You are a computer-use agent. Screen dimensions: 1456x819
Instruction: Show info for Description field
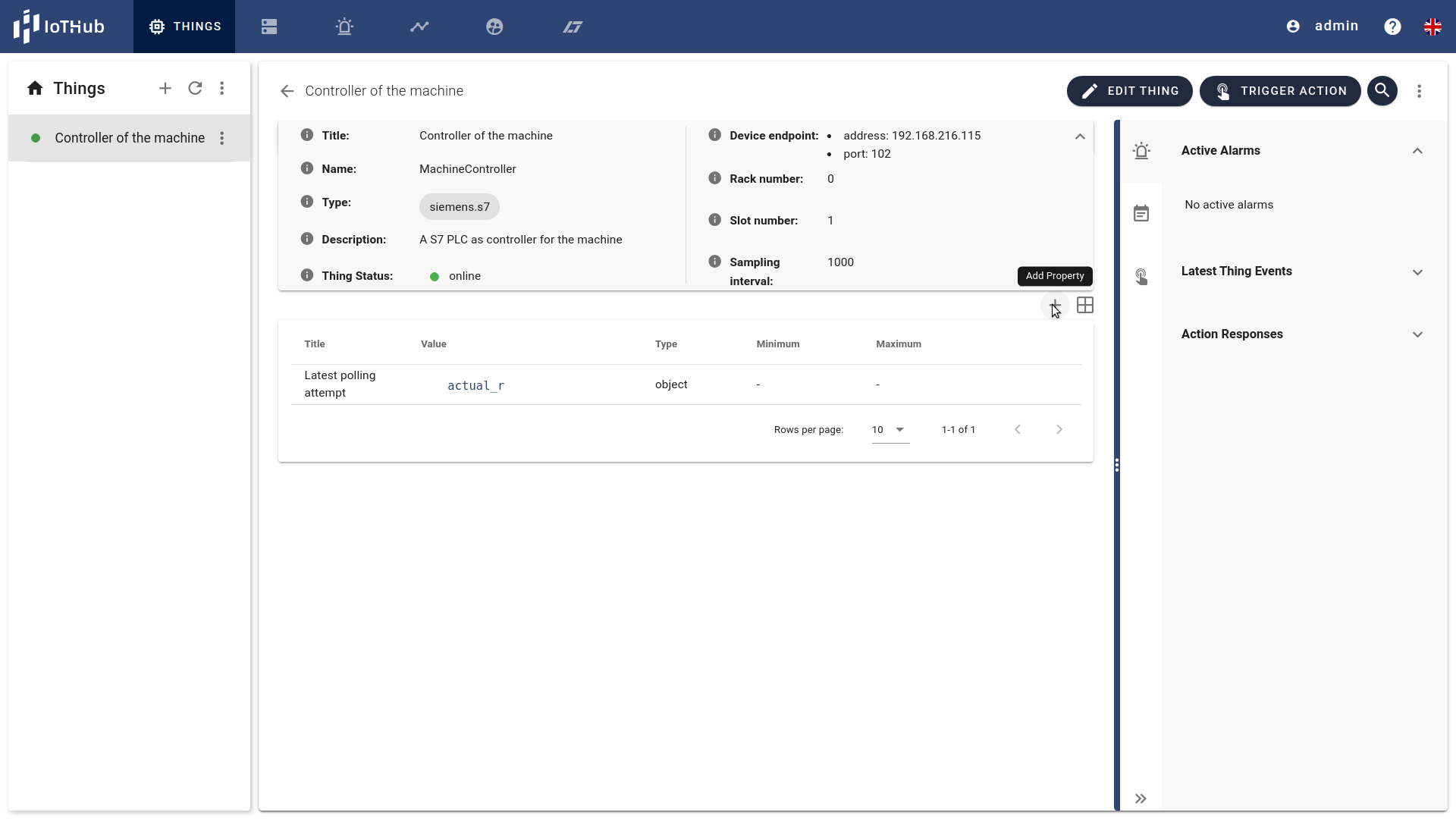point(307,239)
